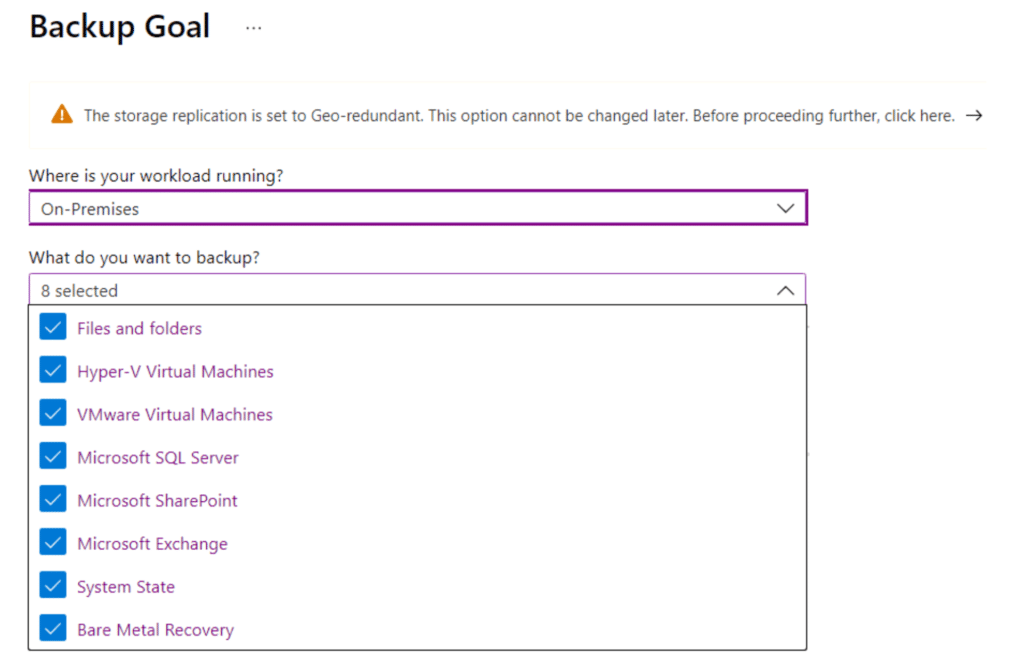Untick the Microsoft SharePoint checkbox
The width and height of the screenshot is (1024, 668).
(x=53, y=500)
